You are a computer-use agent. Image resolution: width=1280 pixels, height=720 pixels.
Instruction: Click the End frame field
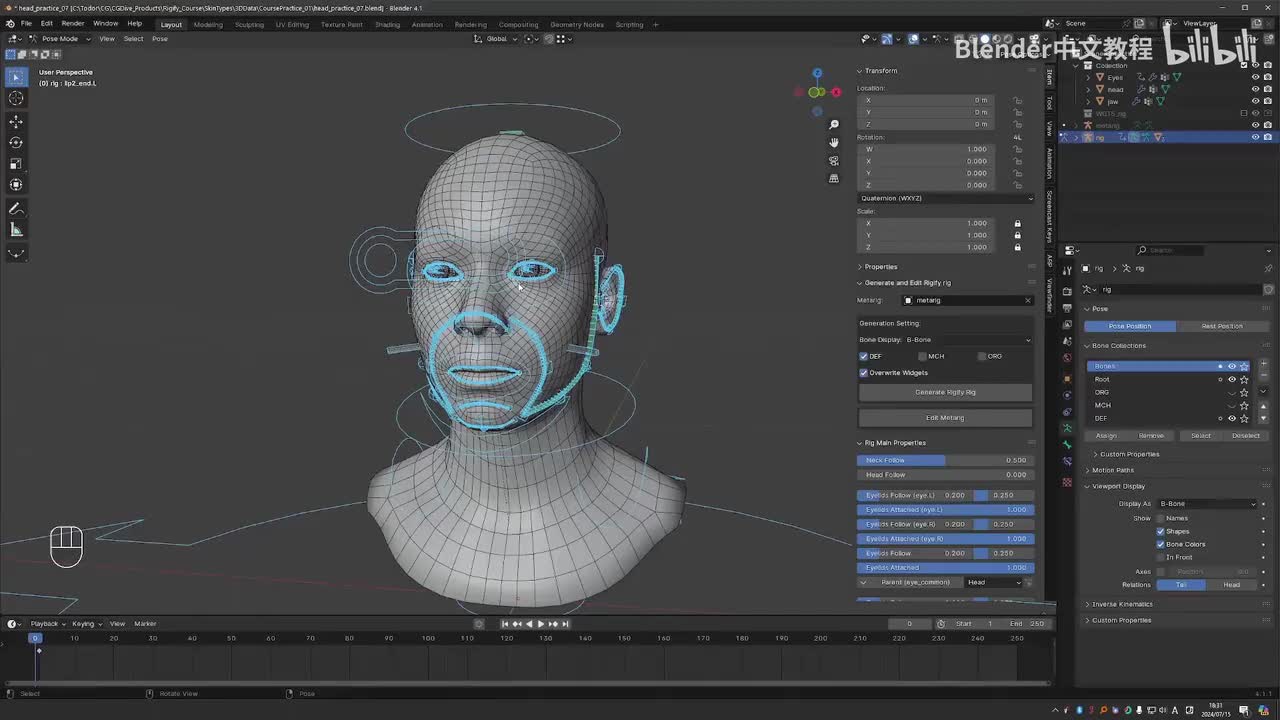point(1028,624)
